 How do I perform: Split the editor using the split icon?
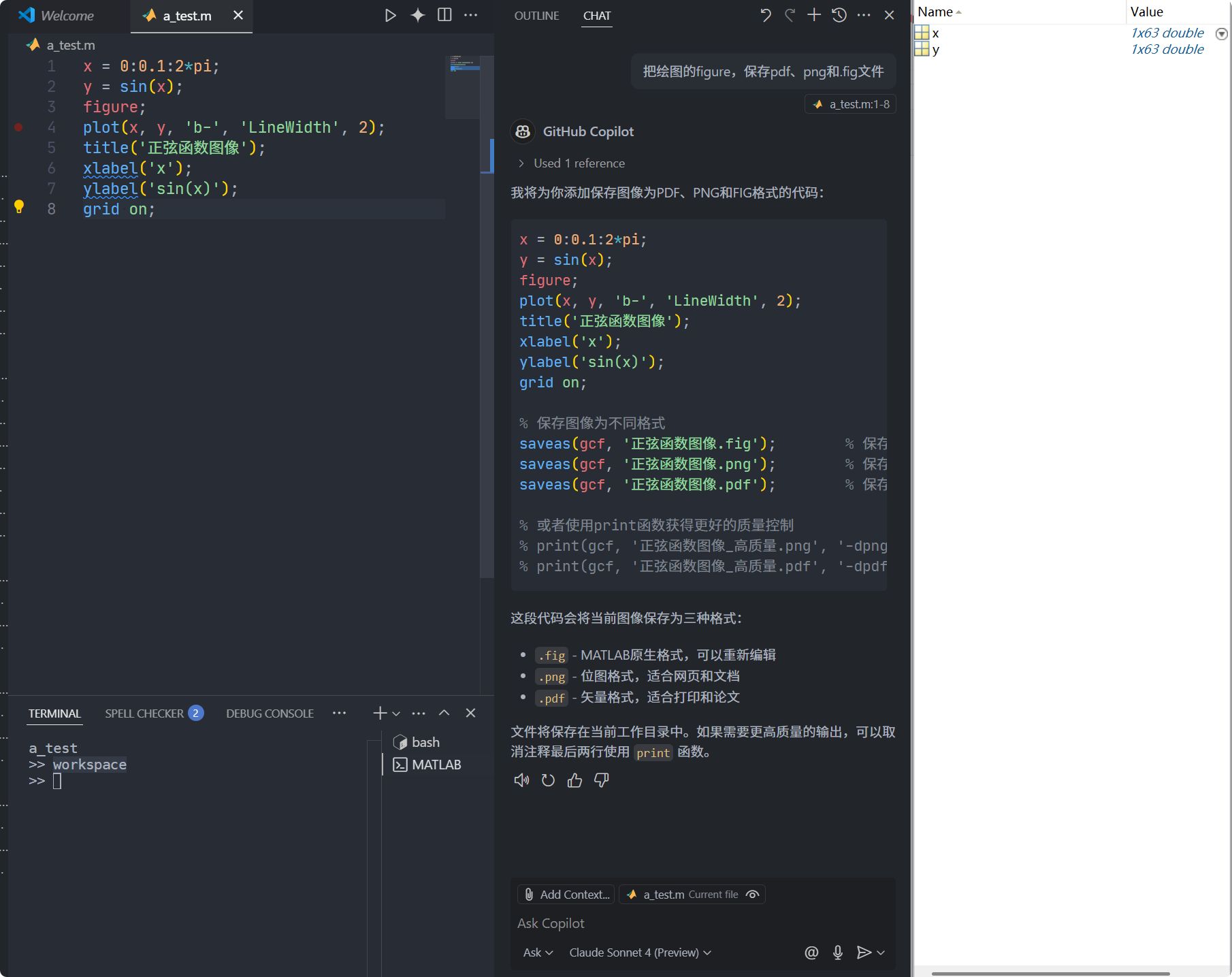click(x=444, y=15)
